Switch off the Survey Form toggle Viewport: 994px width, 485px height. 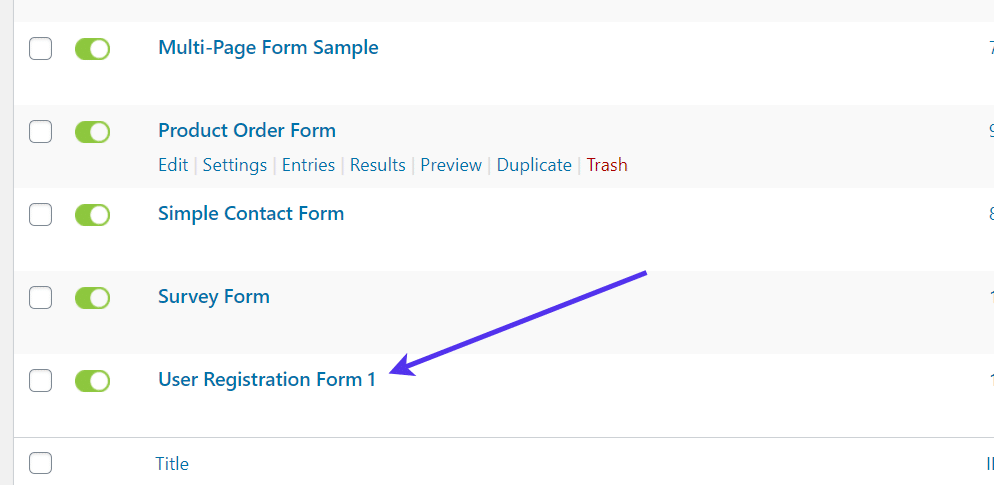[x=92, y=298]
